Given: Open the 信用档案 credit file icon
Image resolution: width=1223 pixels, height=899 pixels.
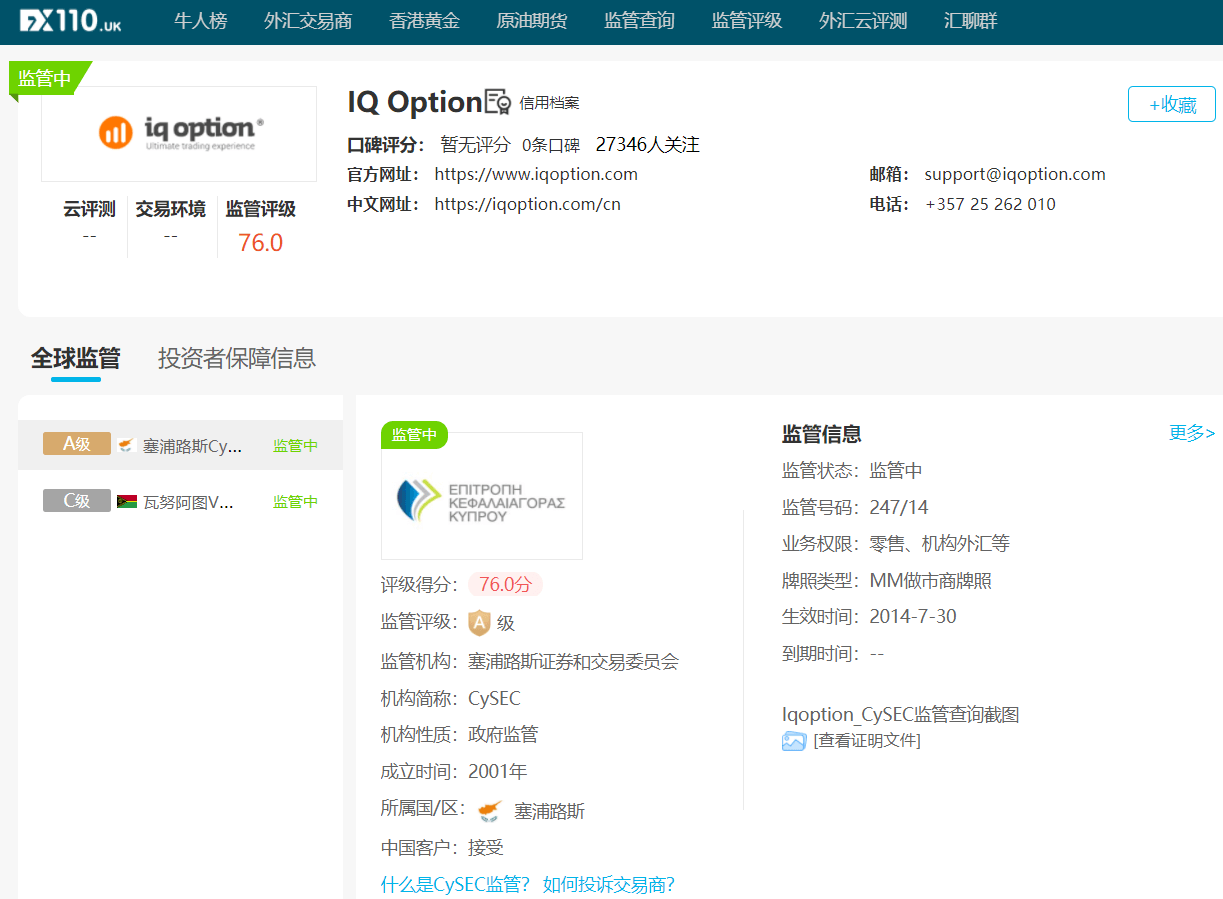Looking at the screenshot, I should click(497, 102).
